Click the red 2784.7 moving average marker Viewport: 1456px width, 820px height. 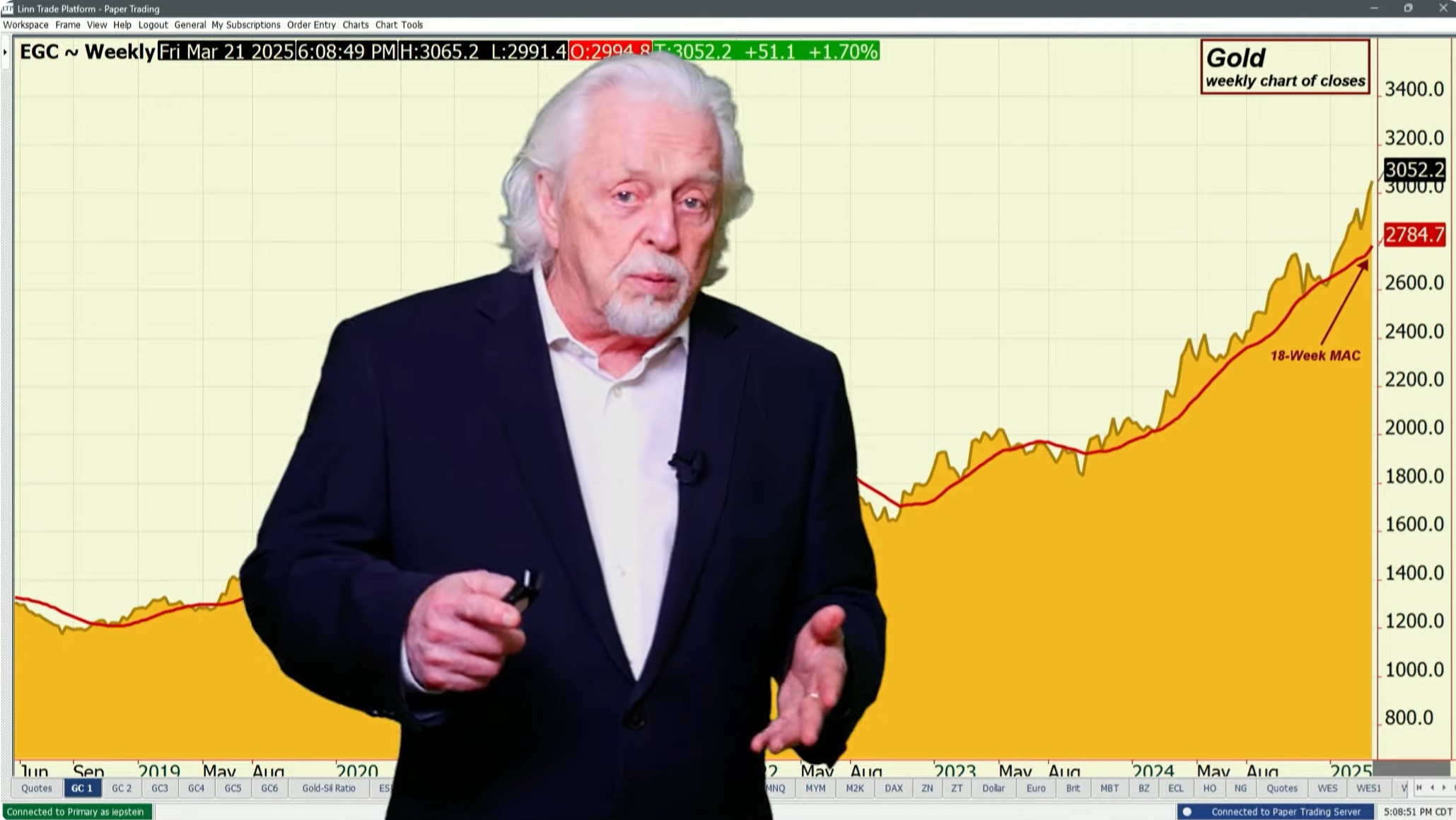(x=1414, y=235)
